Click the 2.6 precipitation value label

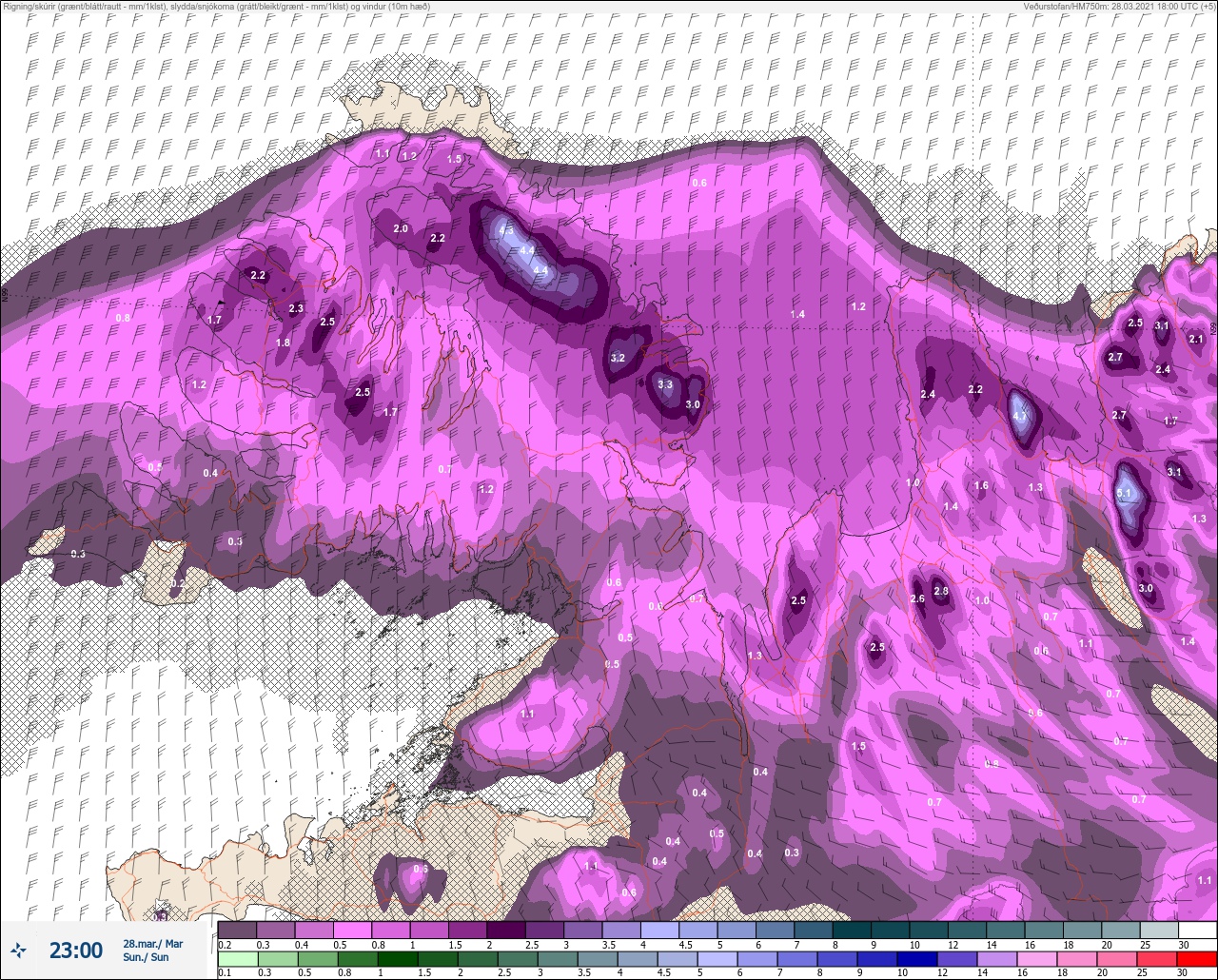pyautogui.click(x=917, y=598)
